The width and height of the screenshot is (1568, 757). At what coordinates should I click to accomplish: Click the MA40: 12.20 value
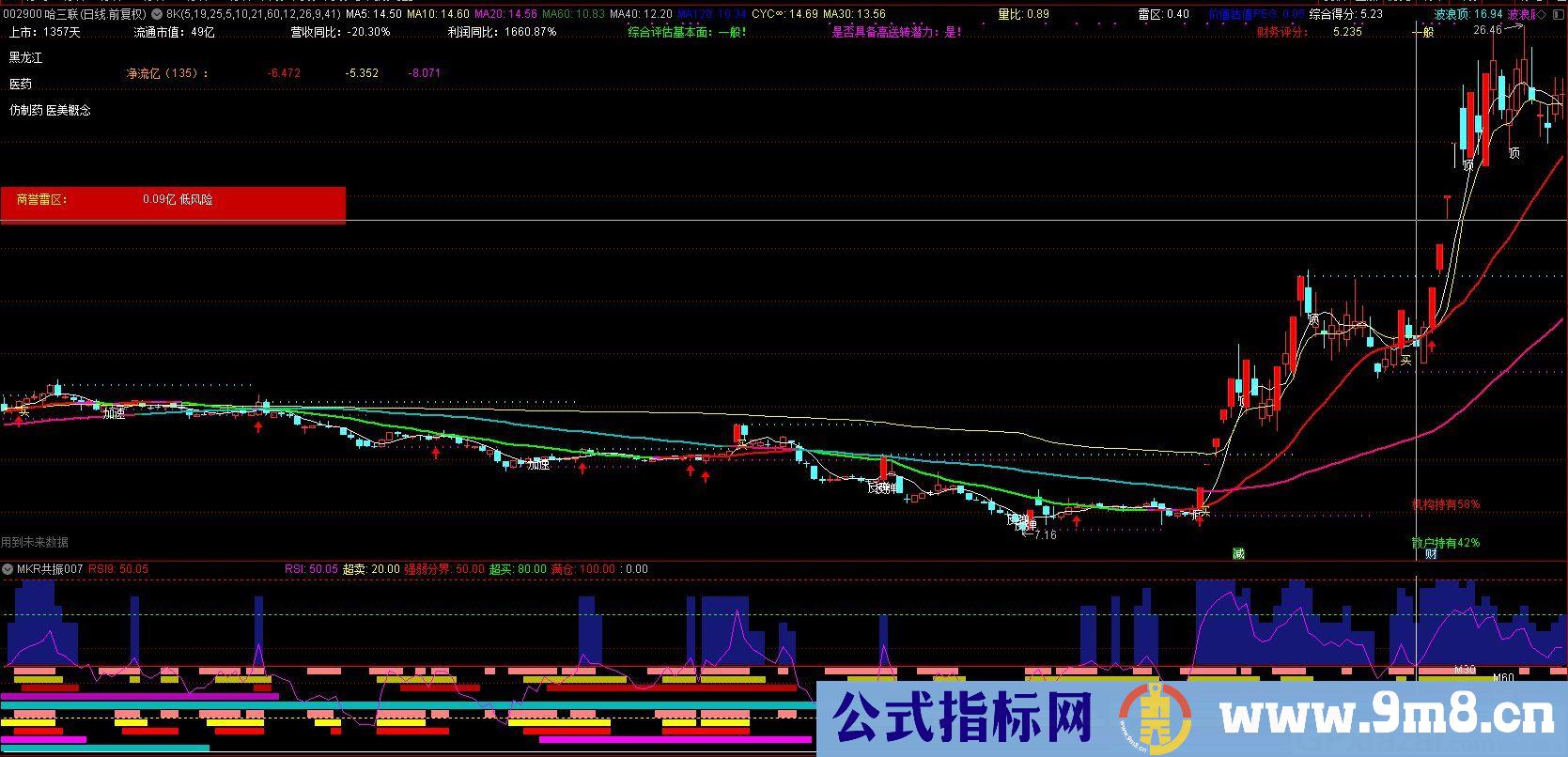(x=641, y=15)
